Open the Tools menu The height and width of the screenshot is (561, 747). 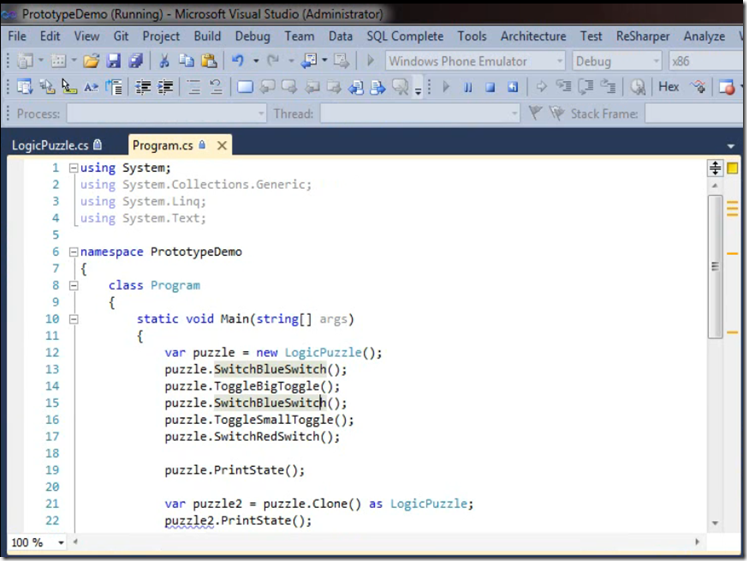coord(472,36)
